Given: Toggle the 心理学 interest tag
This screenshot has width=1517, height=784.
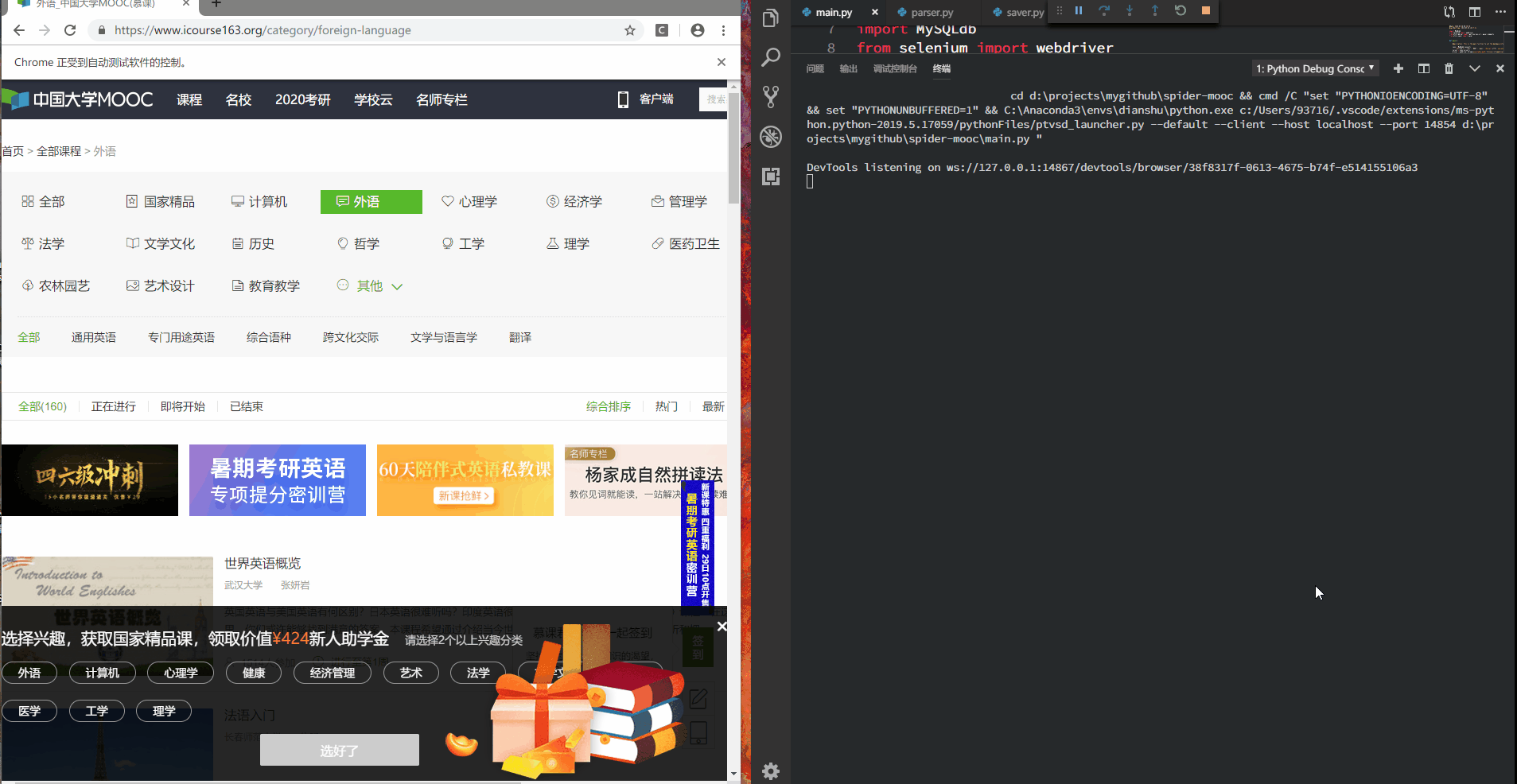Looking at the screenshot, I should 181,673.
